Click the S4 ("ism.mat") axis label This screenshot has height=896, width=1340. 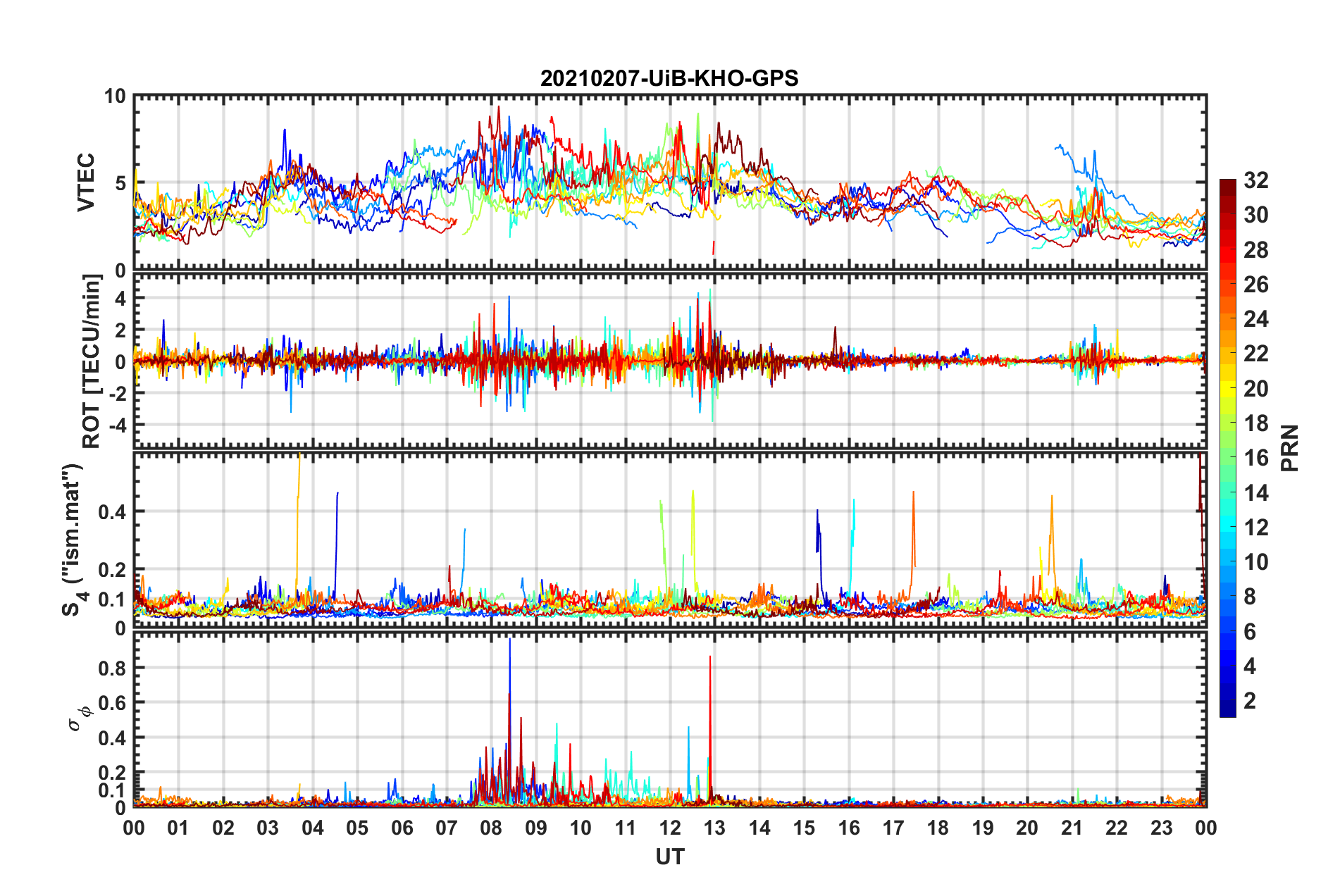click(x=73, y=540)
